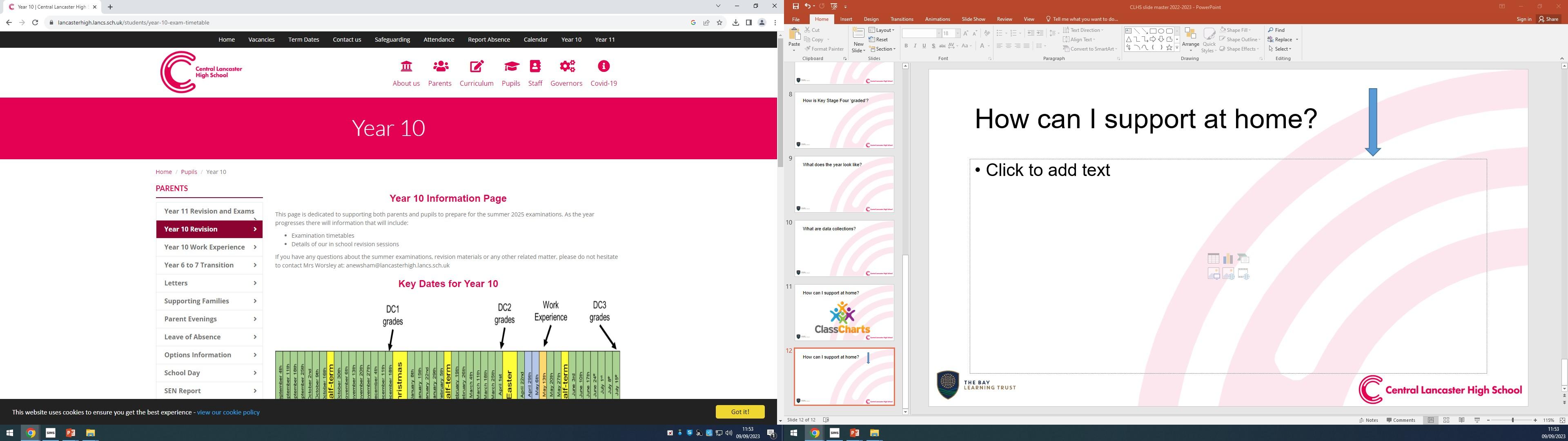This screenshot has height=441, width=1568.
Task: Toggle Chrome side panel
Action: pos(749,22)
